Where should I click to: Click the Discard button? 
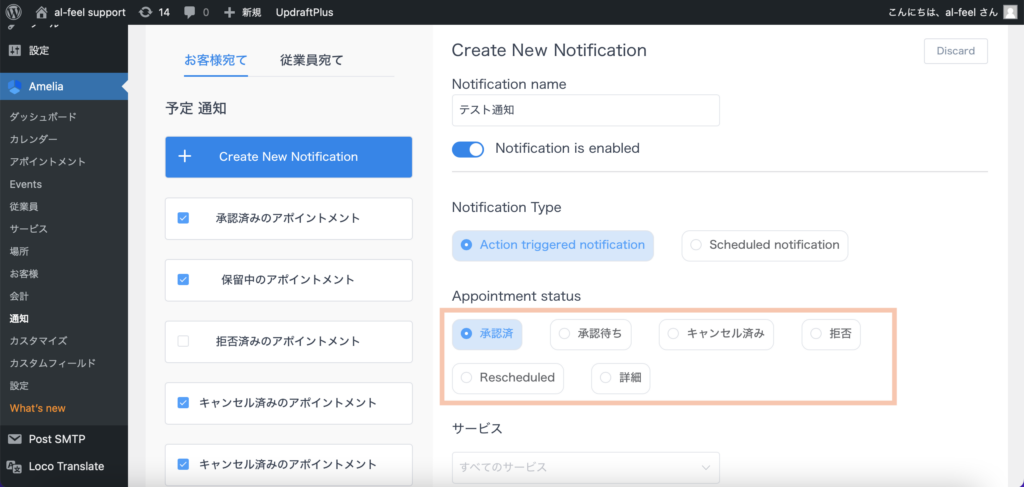(955, 51)
